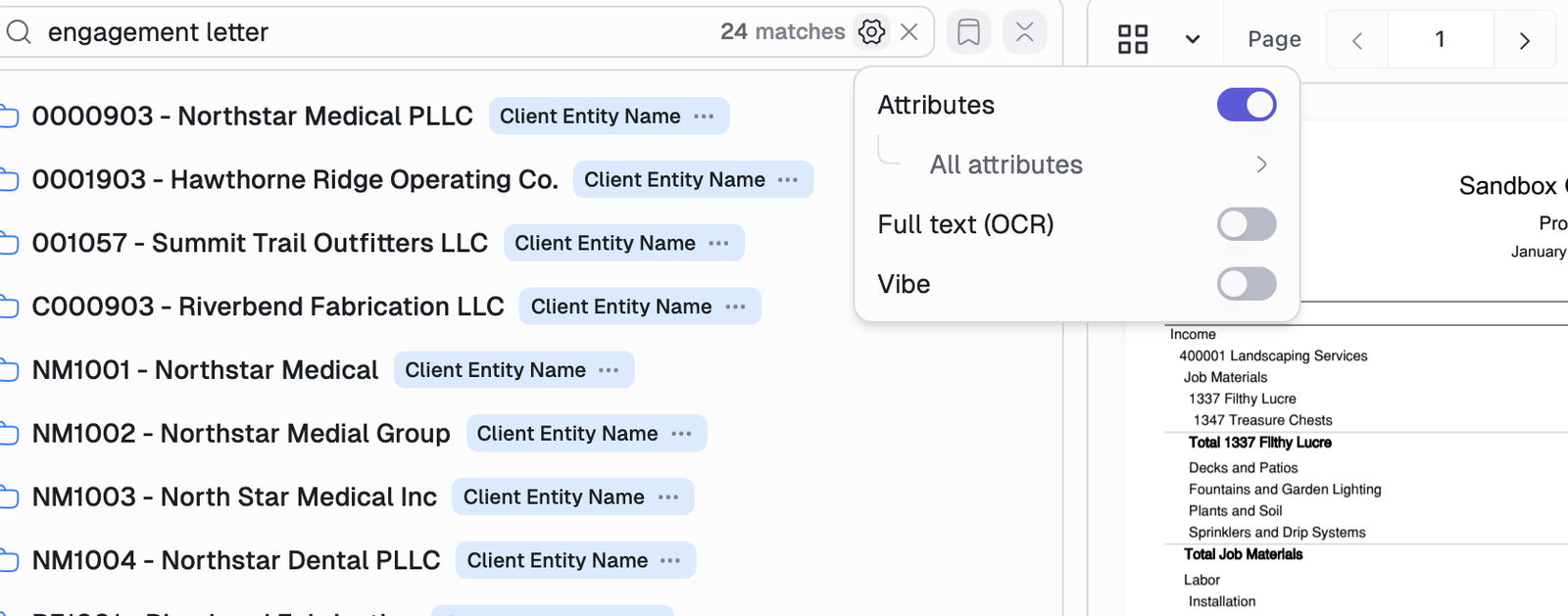
Task: Collapse search with the X chevron button
Action: (1024, 32)
